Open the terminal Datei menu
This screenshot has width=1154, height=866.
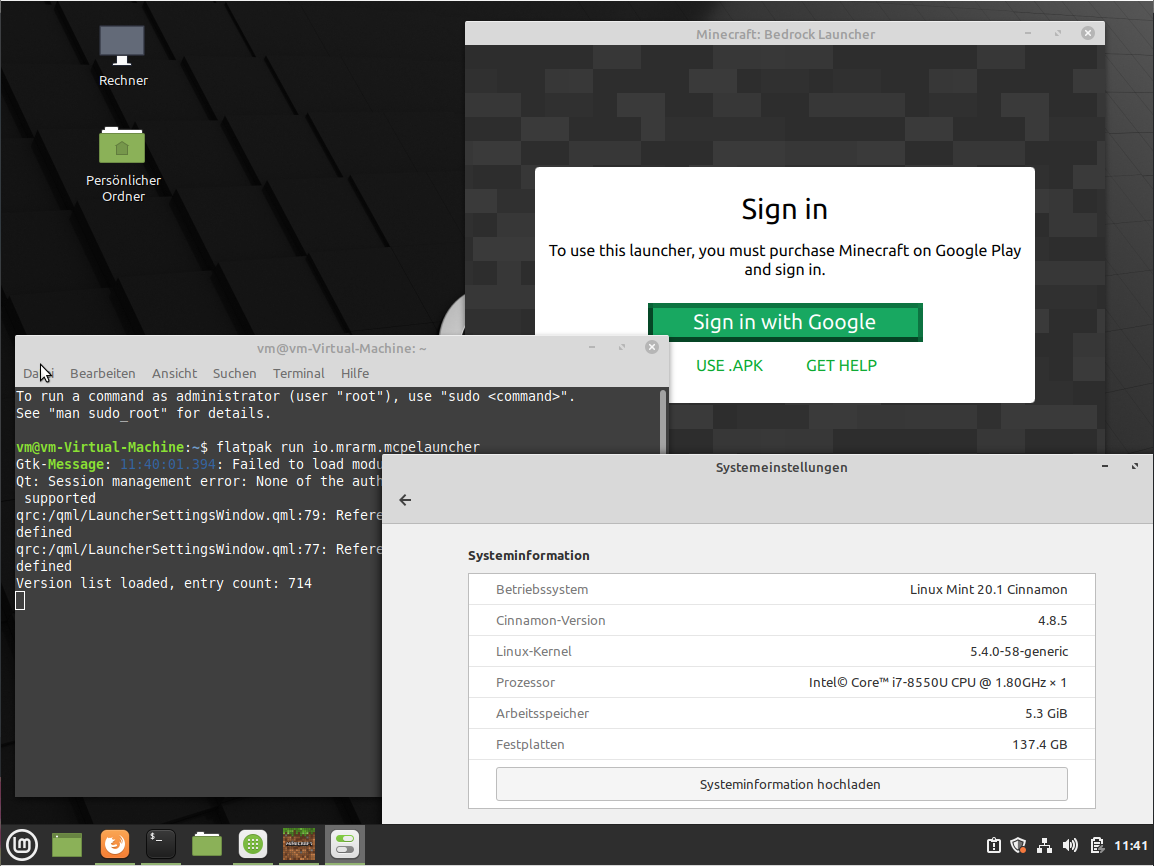tap(38, 373)
